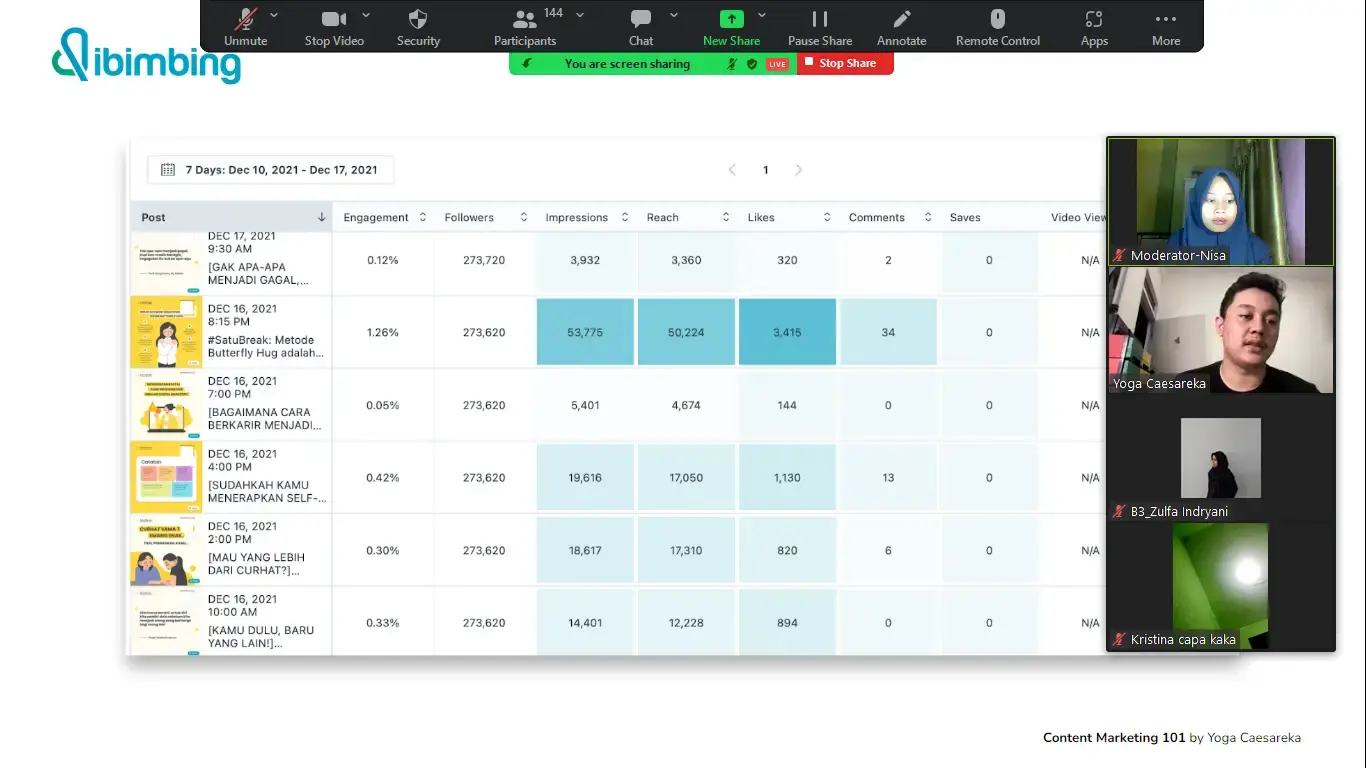
Task: Open the Participants panel icon
Action: click(x=524, y=19)
